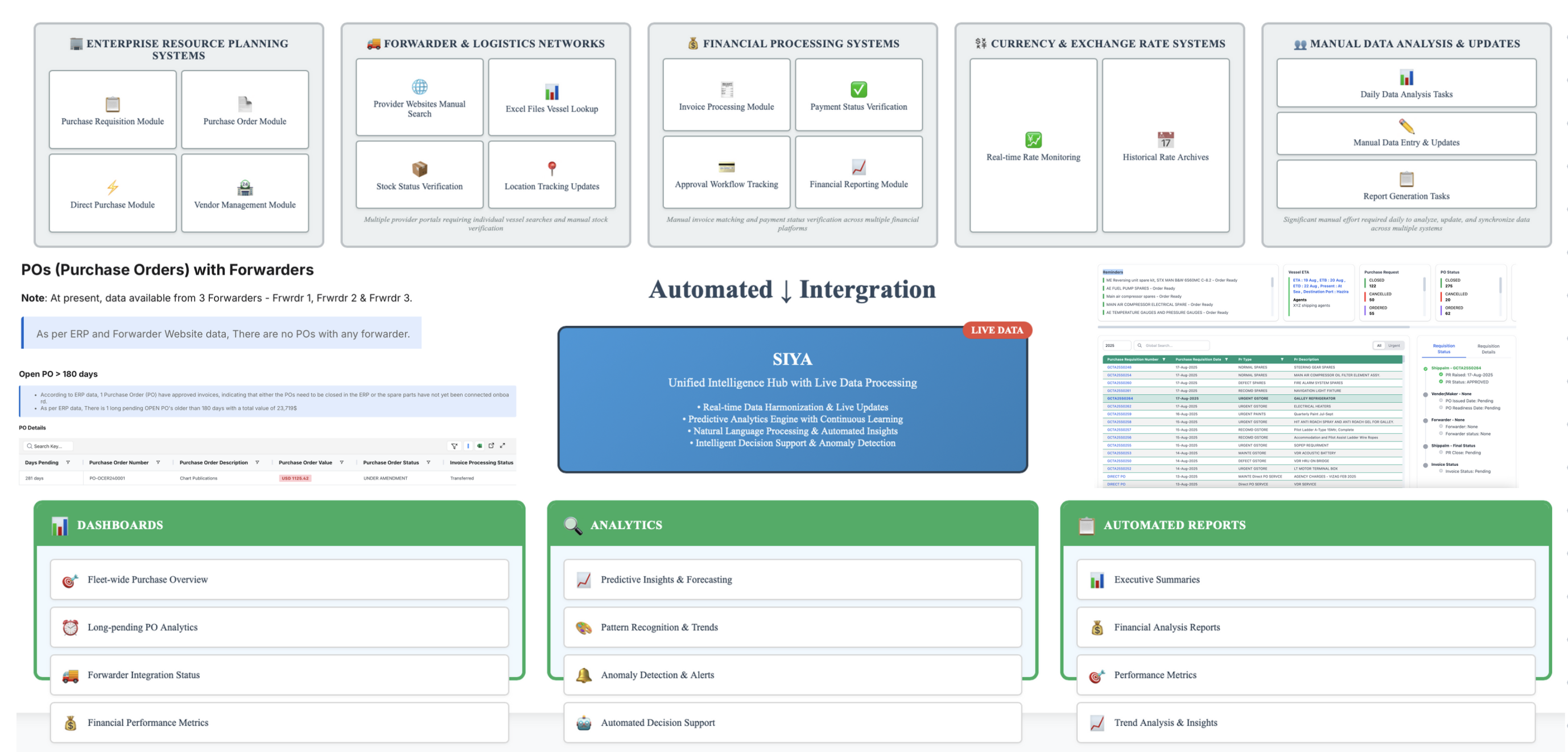Viewport: 1568px width, 752px height.
Task: Open the Purchase Order Status column filter
Action: point(428,462)
